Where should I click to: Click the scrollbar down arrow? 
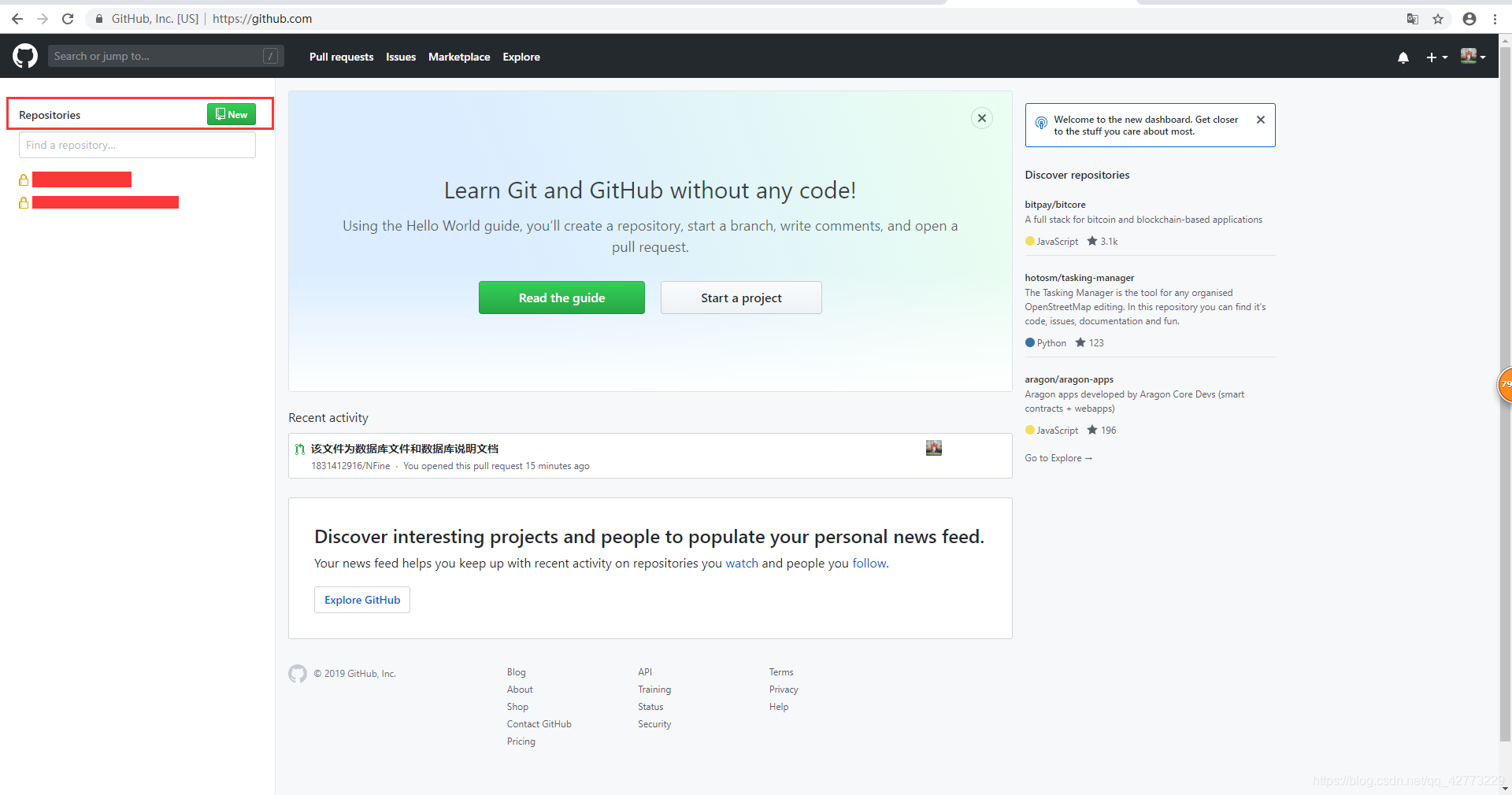coord(1505,788)
